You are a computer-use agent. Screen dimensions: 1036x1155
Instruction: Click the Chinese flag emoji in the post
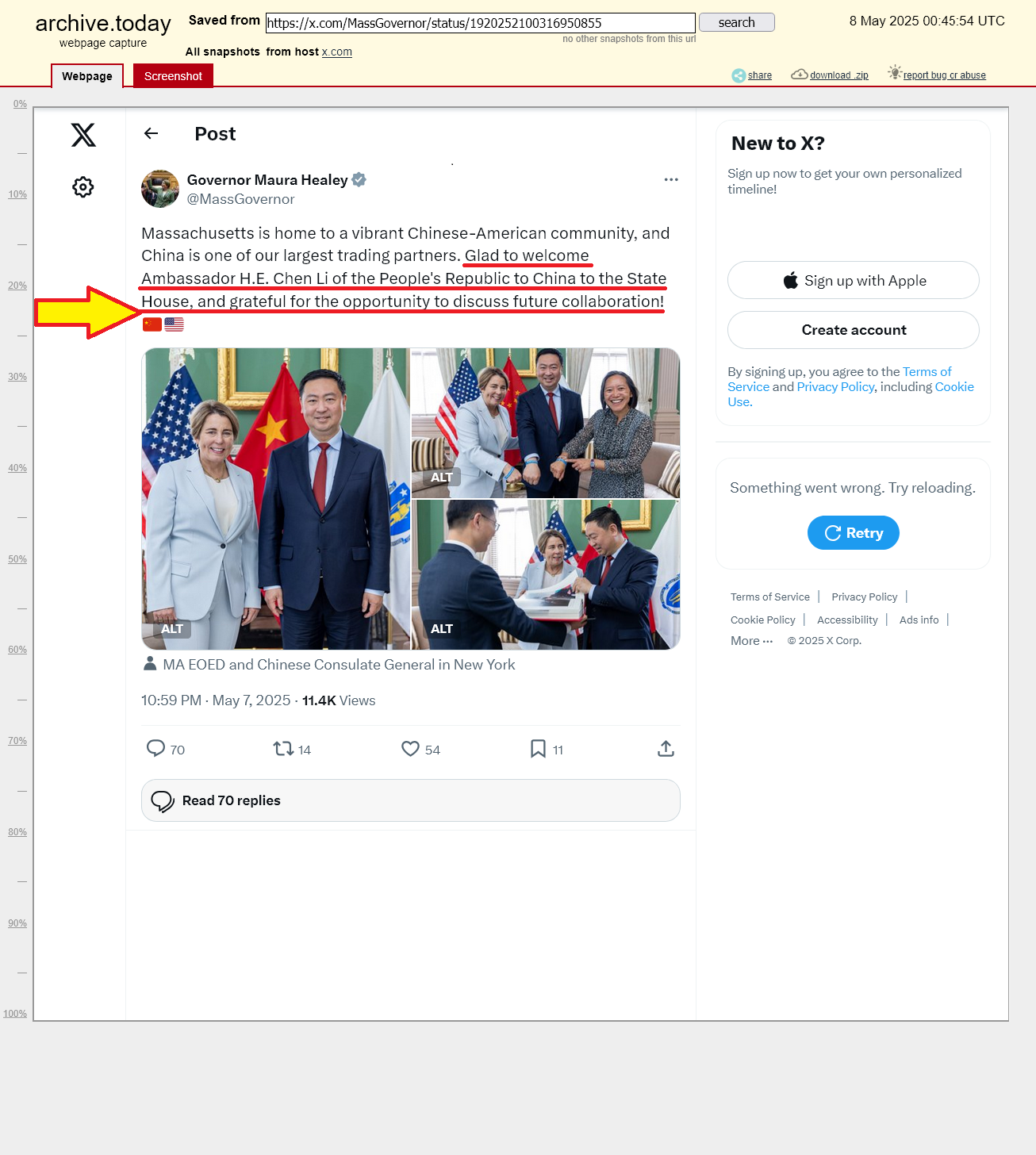click(x=152, y=324)
